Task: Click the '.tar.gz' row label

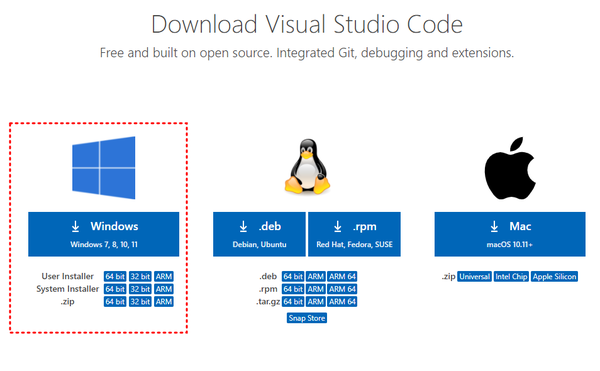Action: tap(268, 302)
